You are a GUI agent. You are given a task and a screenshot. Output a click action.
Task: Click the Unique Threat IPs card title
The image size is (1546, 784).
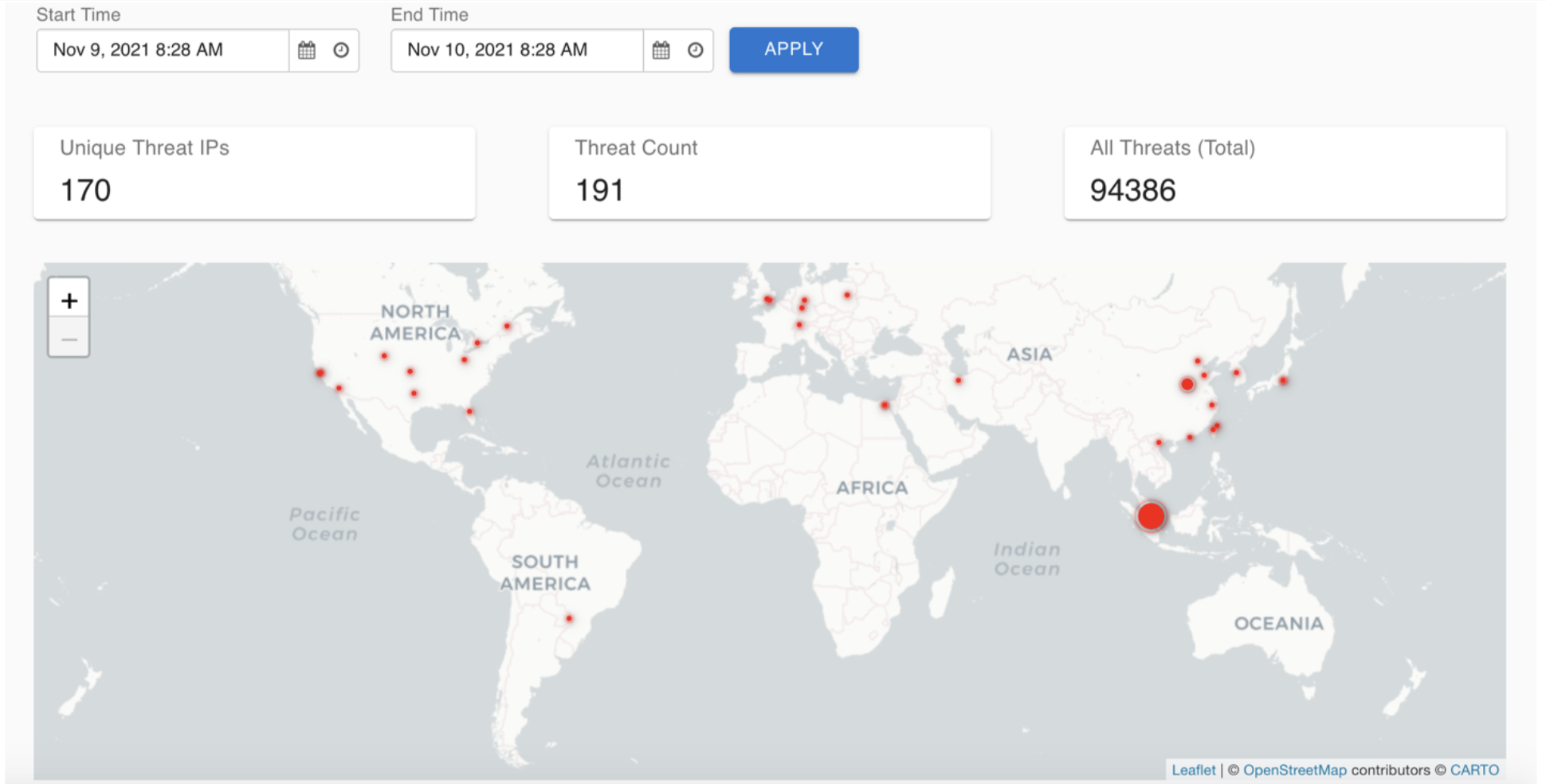[144, 148]
